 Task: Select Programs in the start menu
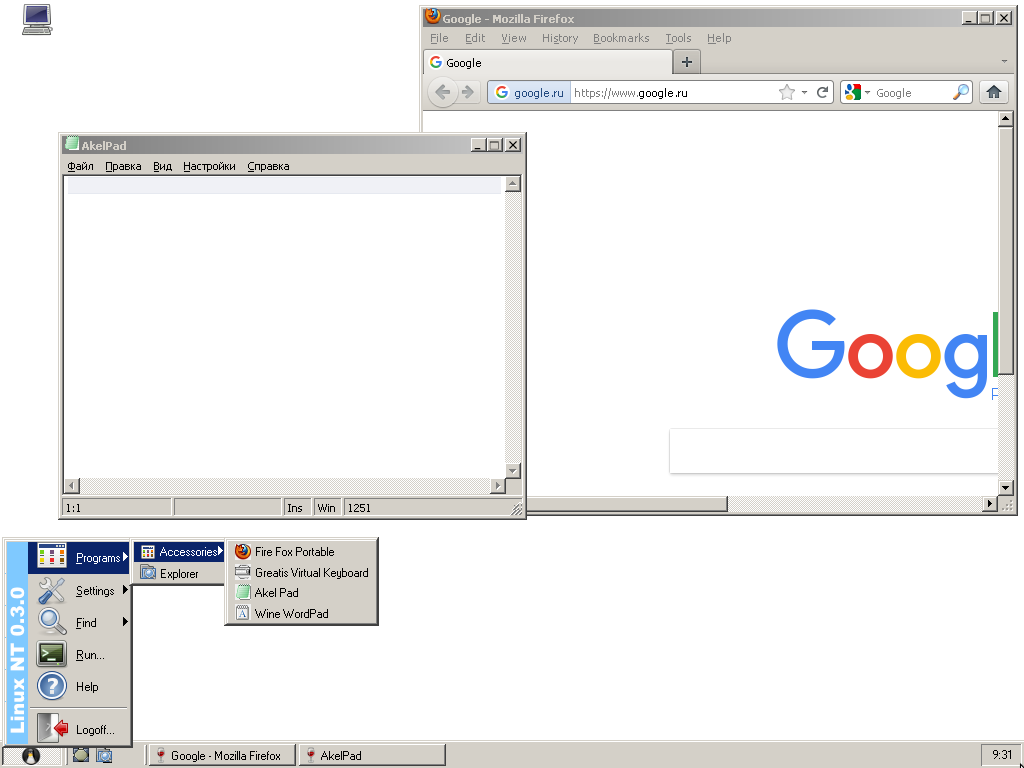79,558
